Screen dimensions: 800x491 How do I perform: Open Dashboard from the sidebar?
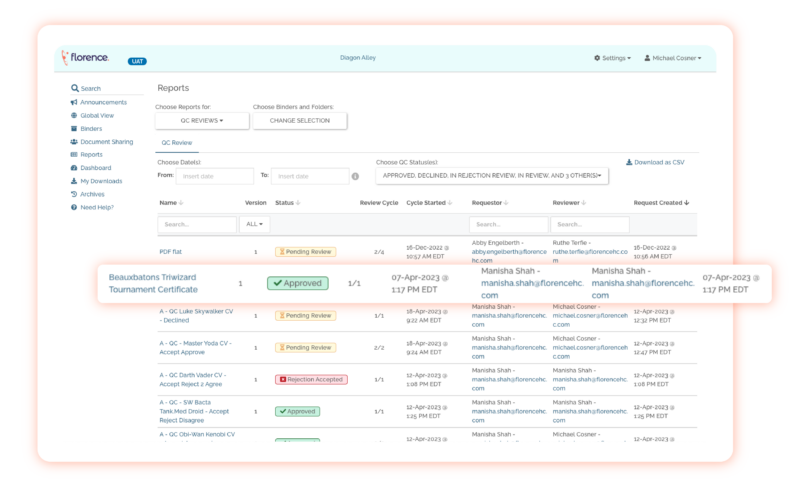[95, 168]
